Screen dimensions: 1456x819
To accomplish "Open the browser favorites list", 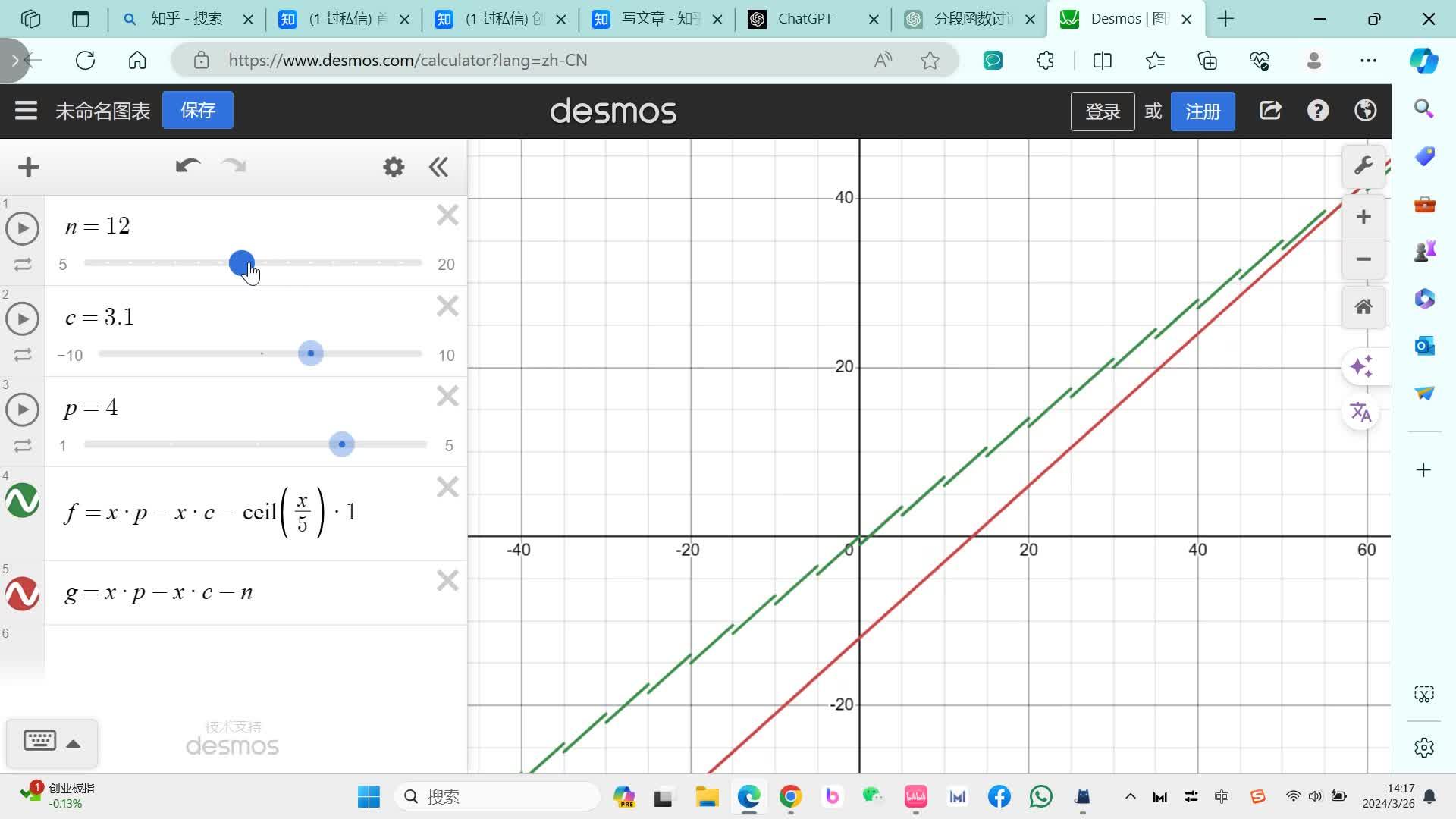I will click(x=1155, y=61).
